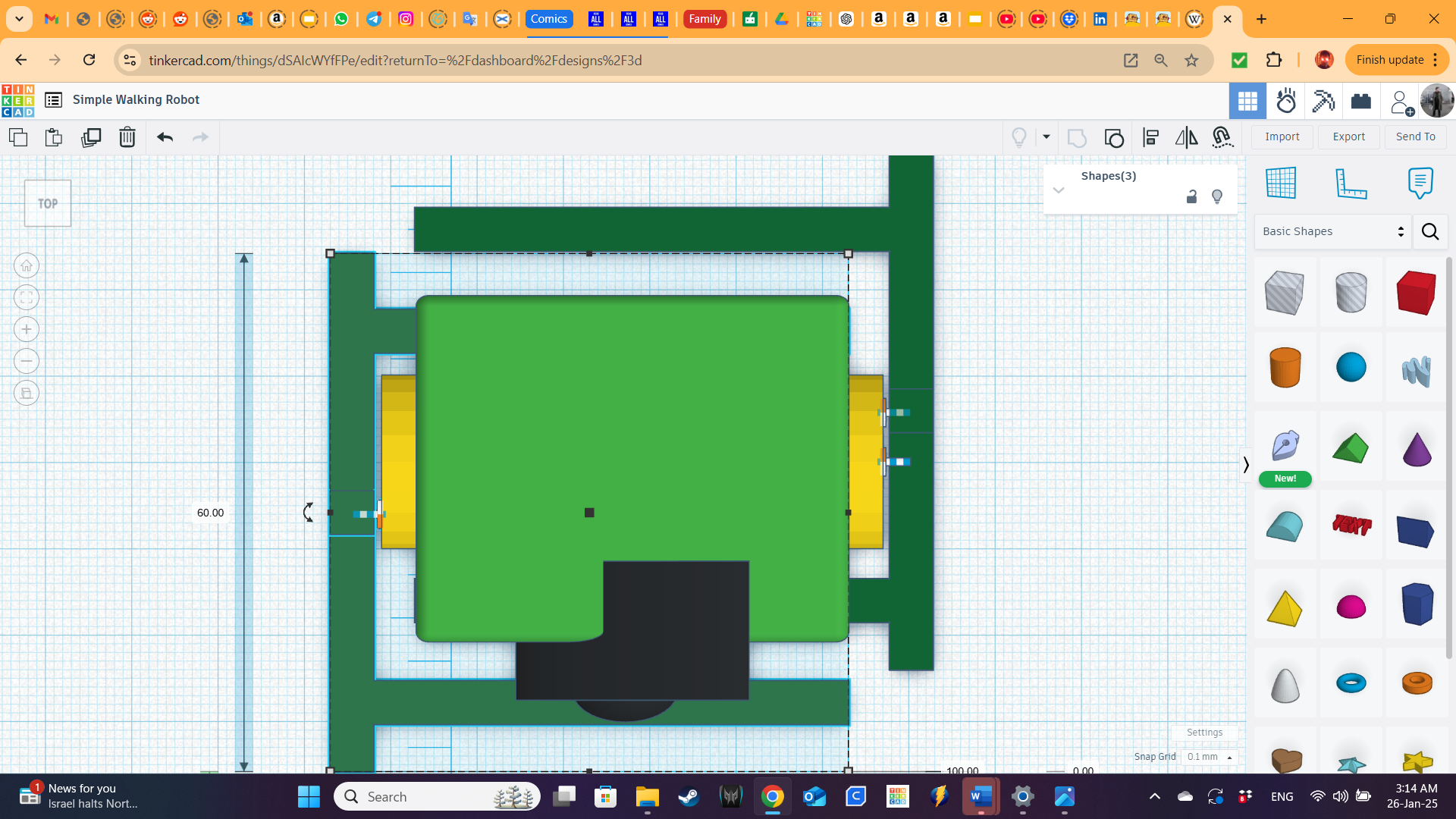Click the Export button
This screenshot has width=1456, height=819.
[1348, 136]
